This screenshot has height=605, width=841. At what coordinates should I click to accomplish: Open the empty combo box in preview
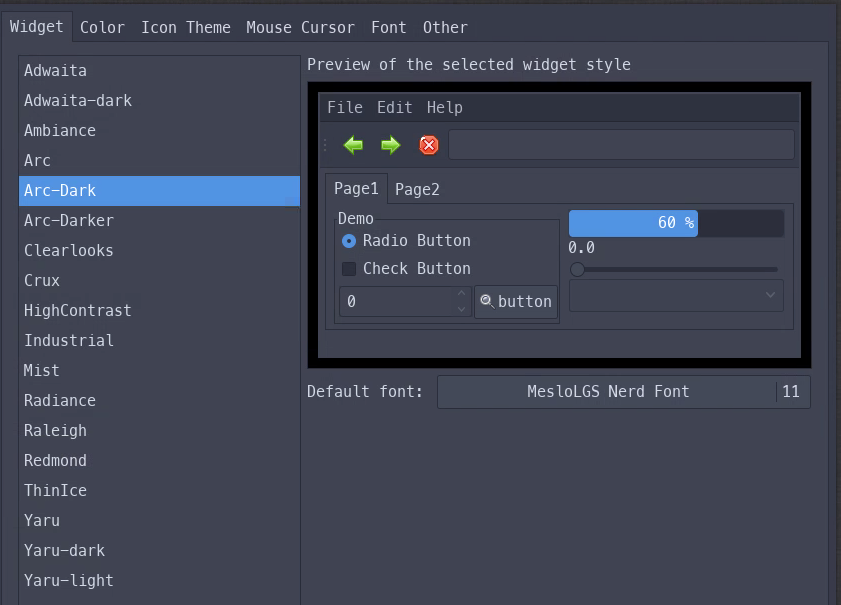click(676, 296)
